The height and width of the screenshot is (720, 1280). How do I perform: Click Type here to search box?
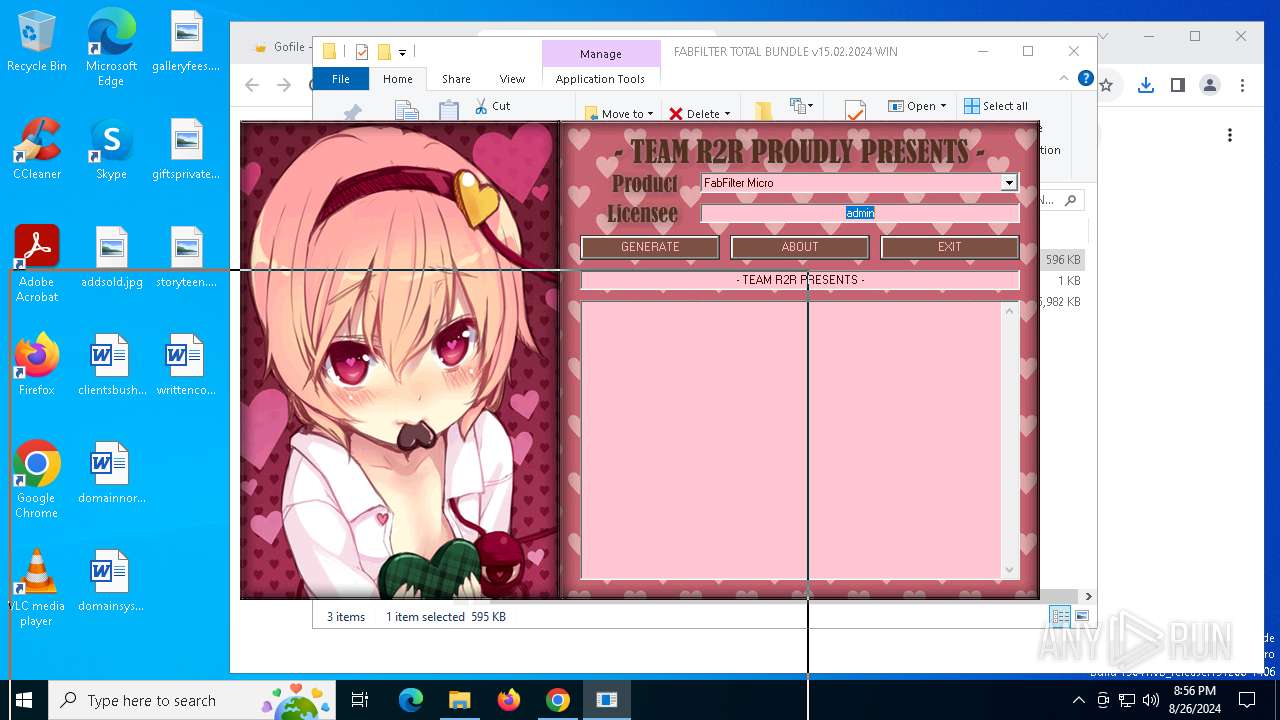tap(192, 700)
